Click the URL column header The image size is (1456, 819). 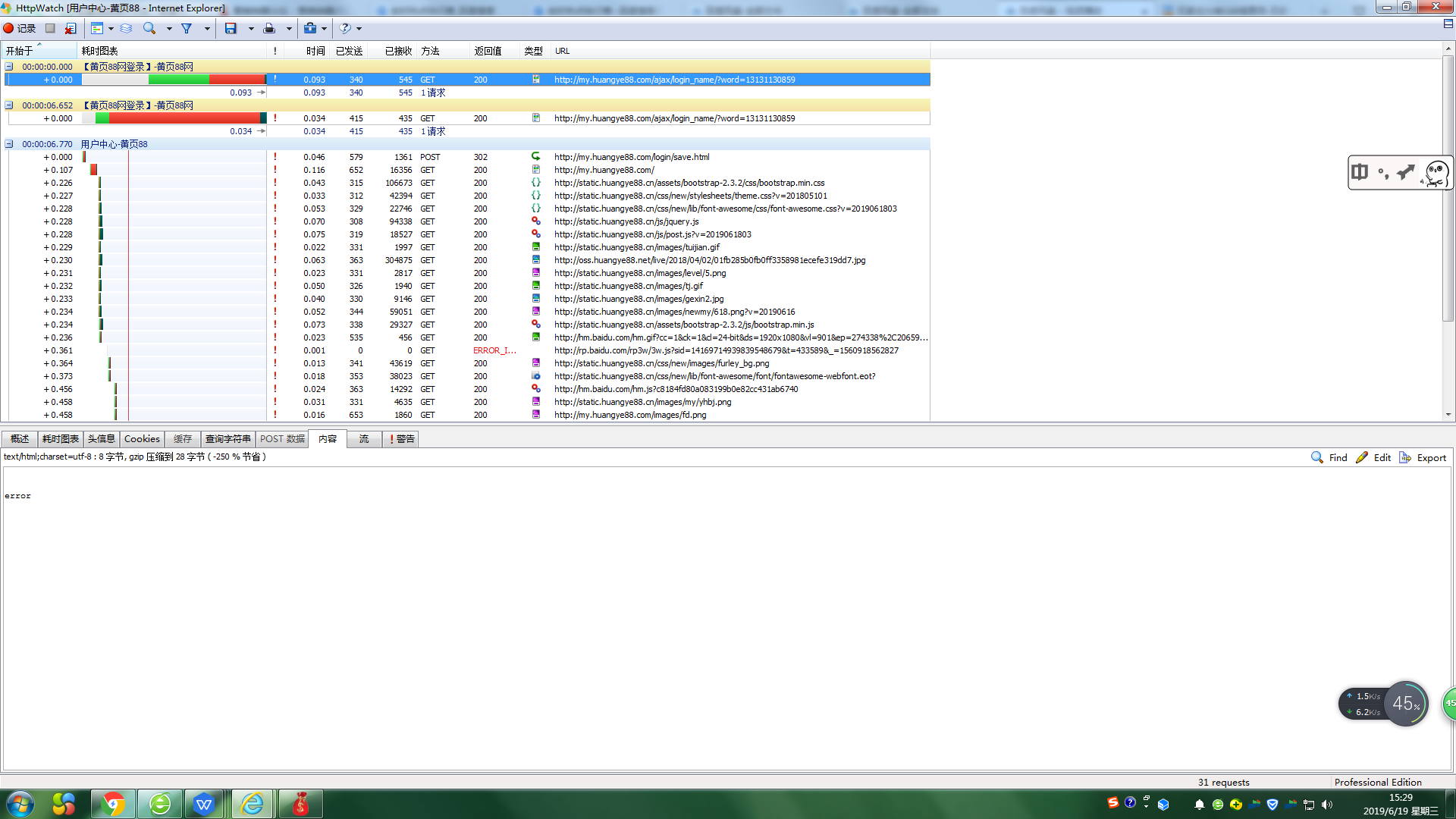pos(562,51)
